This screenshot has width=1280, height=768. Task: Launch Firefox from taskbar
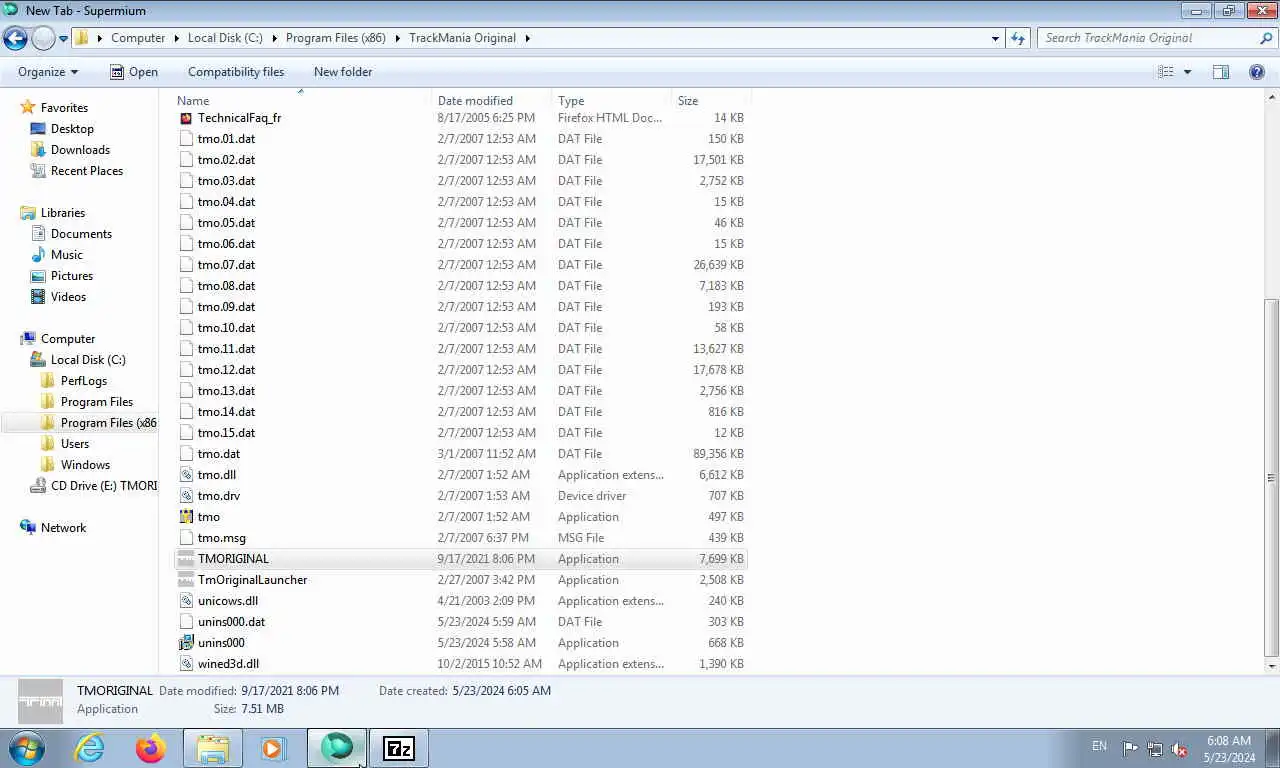coord(151,748)
